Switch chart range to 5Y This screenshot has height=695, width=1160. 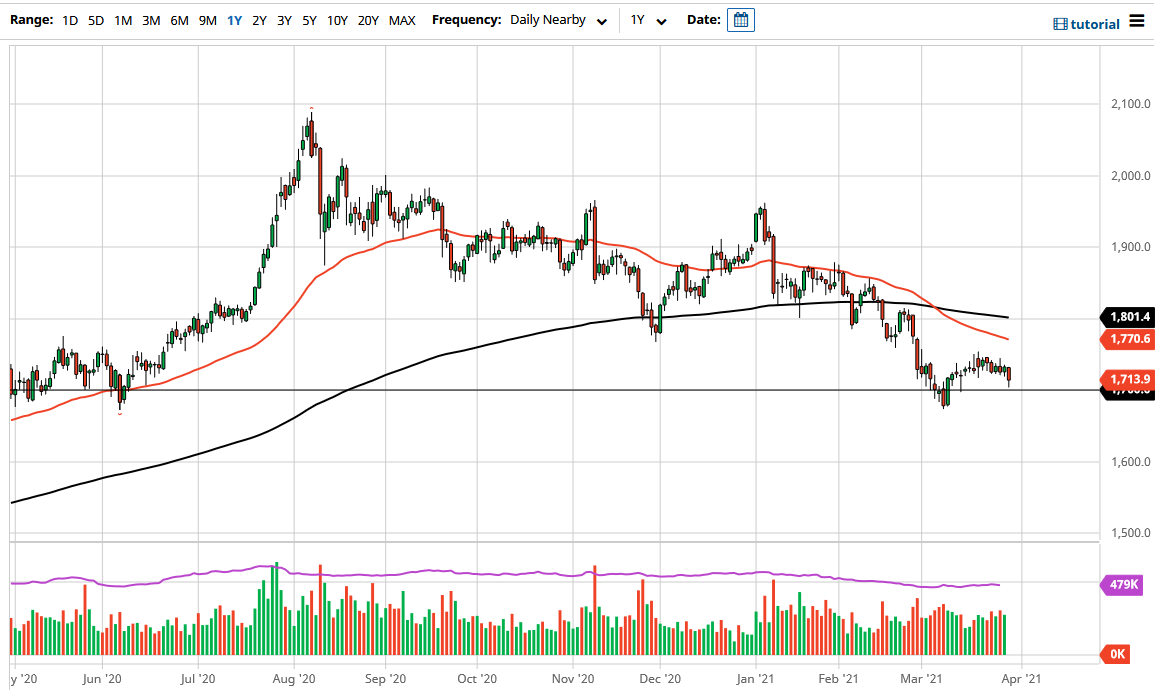tap(309, 21)
